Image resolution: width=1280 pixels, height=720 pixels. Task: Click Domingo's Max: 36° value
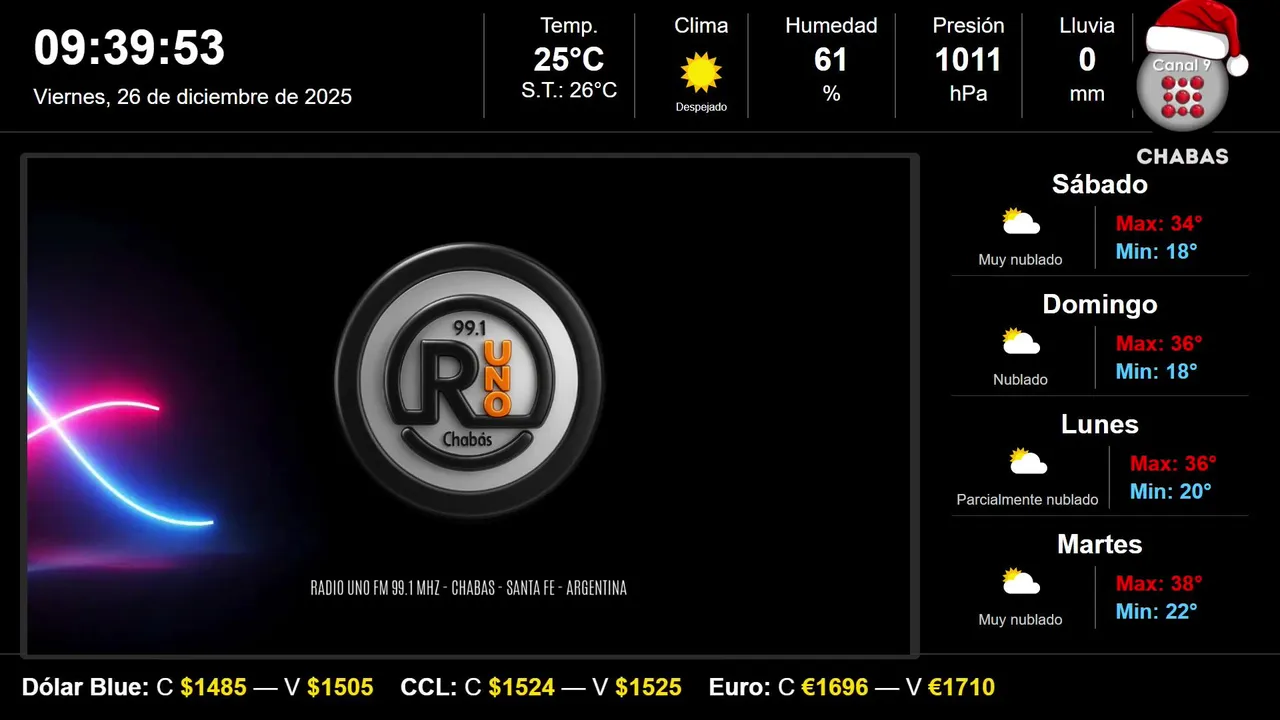point(1159,343)
